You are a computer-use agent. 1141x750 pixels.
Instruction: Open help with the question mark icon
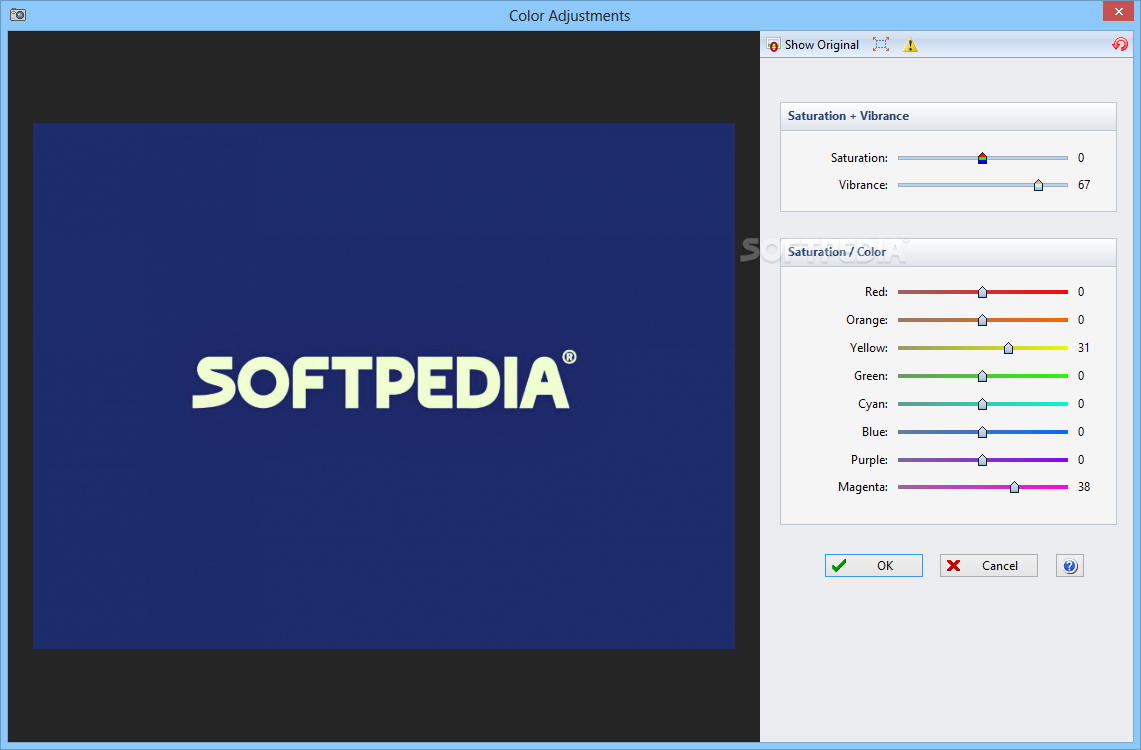[1070, 566]
